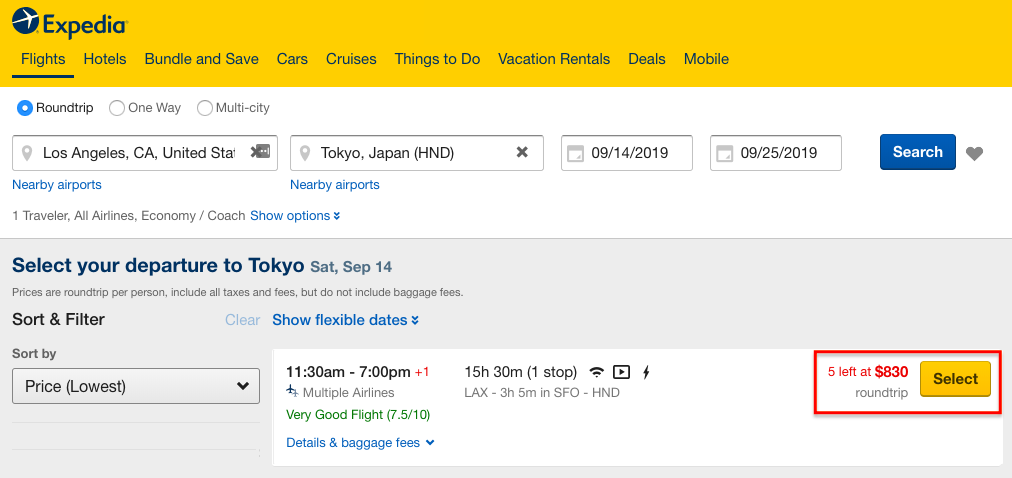Click Nearby airports under Los Angeles
The image size is (1012, 478).
point(57,185)
